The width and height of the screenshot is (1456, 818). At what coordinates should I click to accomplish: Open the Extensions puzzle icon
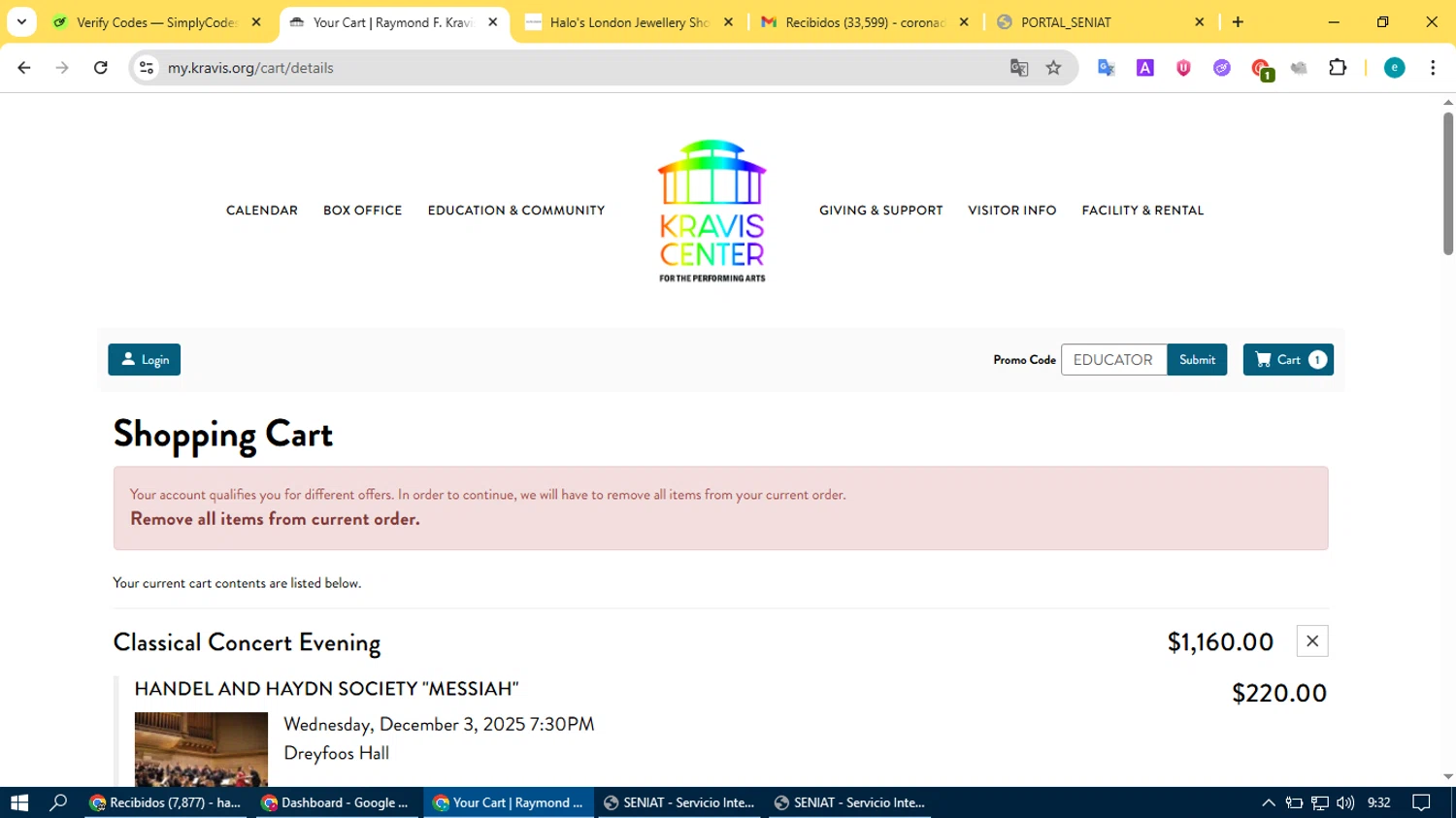point(1338,68)
